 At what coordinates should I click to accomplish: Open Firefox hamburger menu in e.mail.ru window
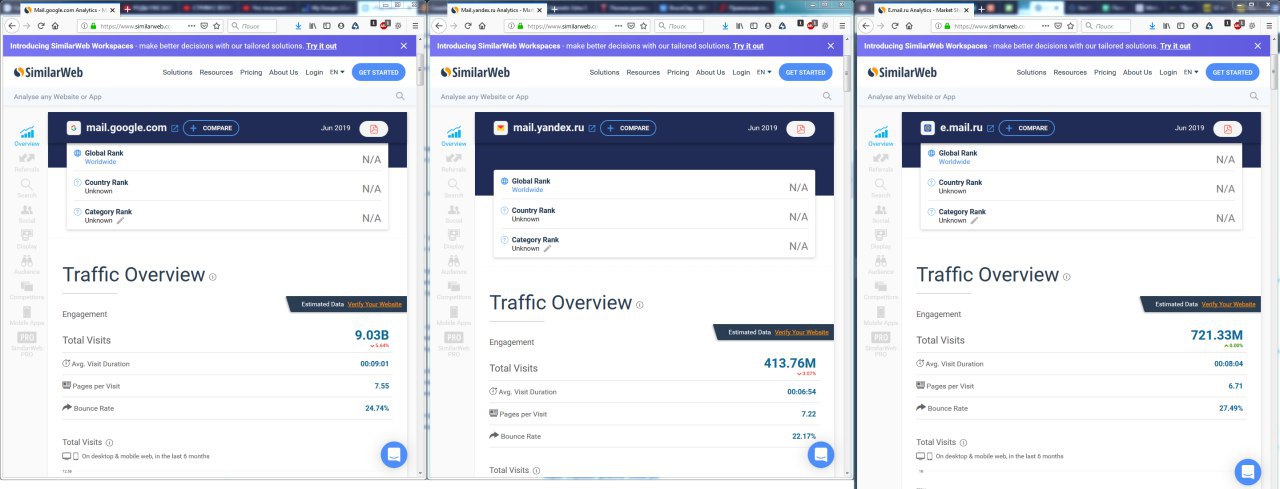point(1270,25)
